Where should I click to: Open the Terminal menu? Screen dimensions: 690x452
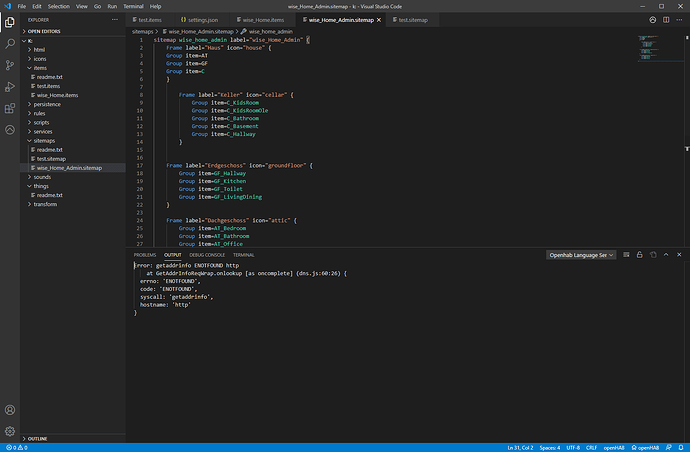(132, 6)
